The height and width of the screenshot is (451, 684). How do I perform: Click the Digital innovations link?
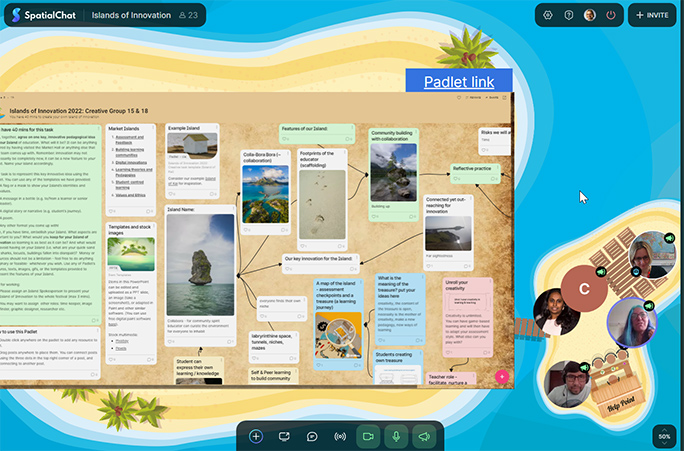(x=131, y=162)
